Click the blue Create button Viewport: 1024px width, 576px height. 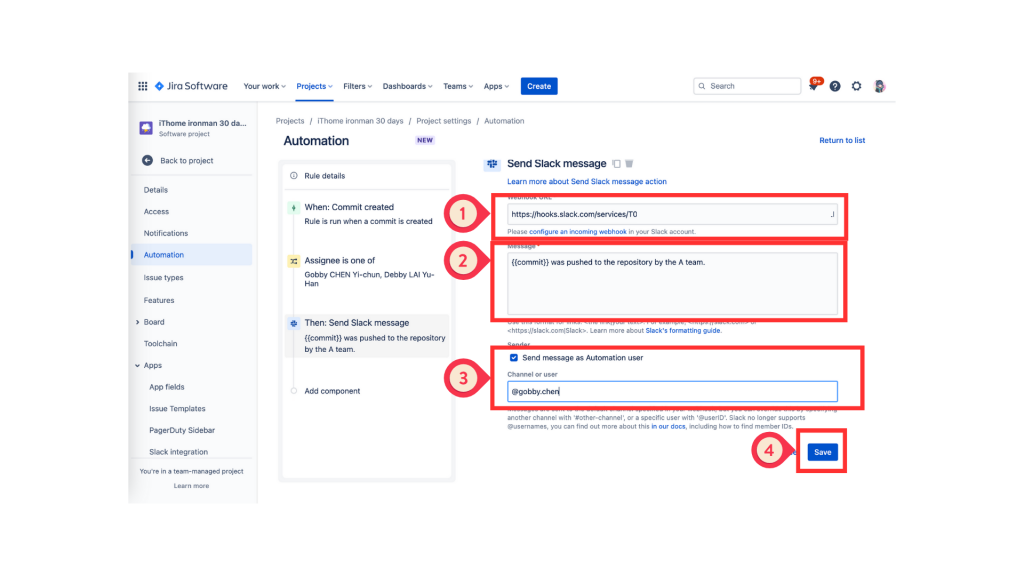pyautogui.click(x=539, y=86)
